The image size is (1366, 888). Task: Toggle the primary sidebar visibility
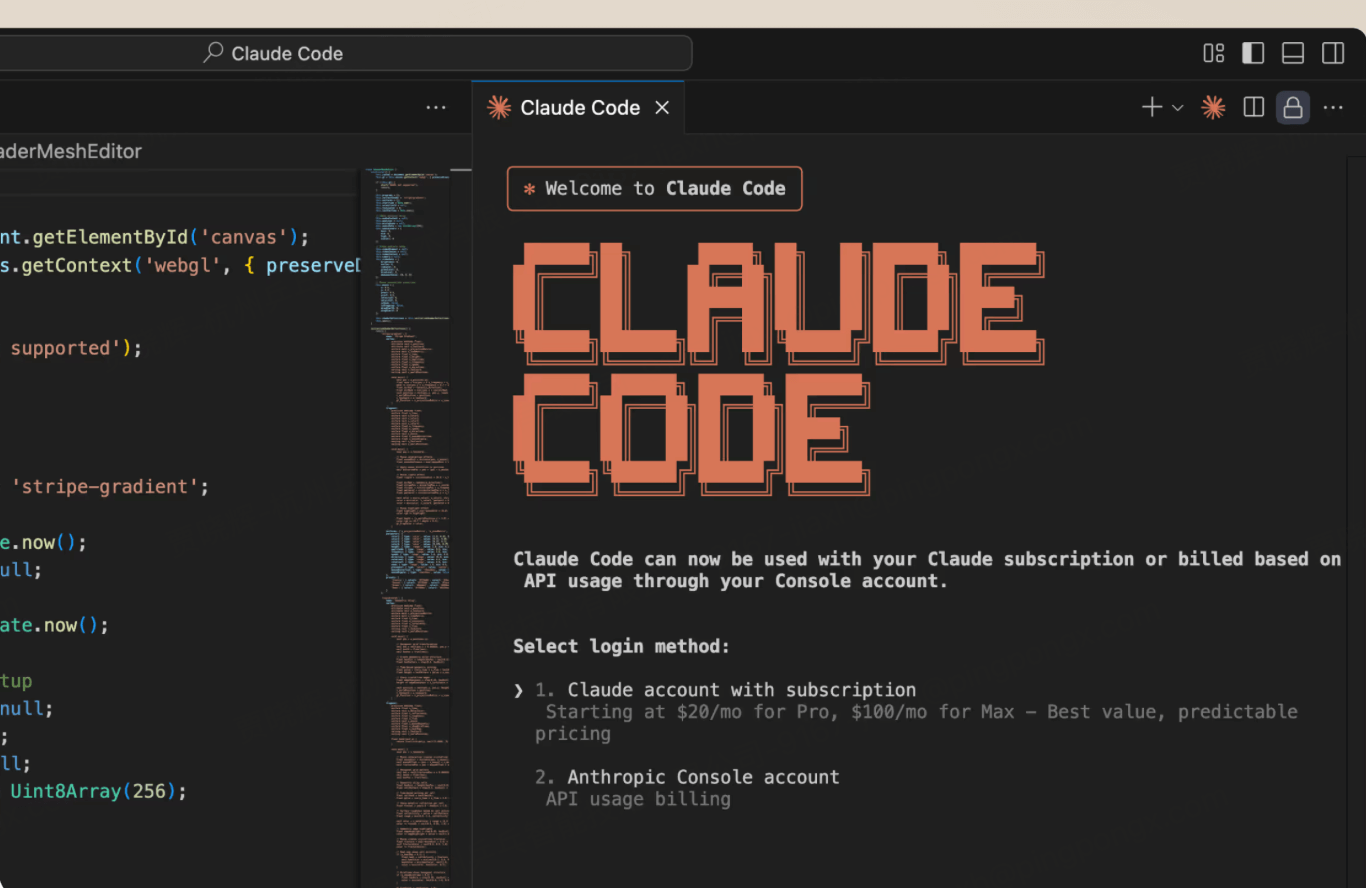pos(1253,53)
